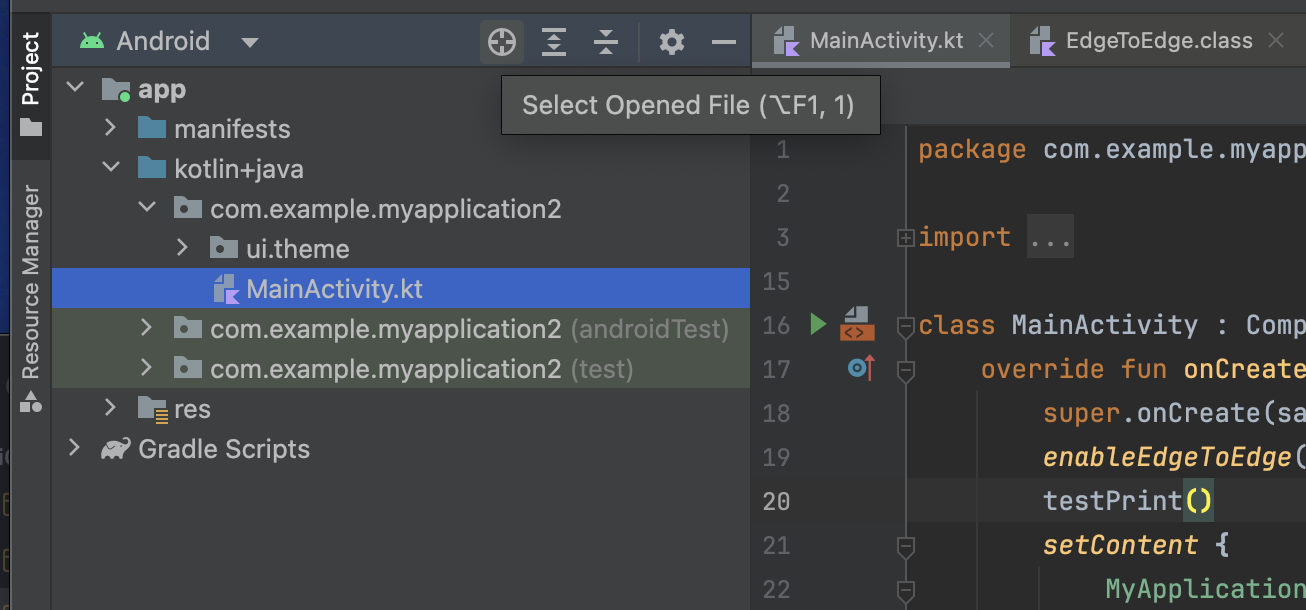Switch to the EdgeToEdge.class tab
This screenshot has width=1306, height=610.
pos(1160,40)
